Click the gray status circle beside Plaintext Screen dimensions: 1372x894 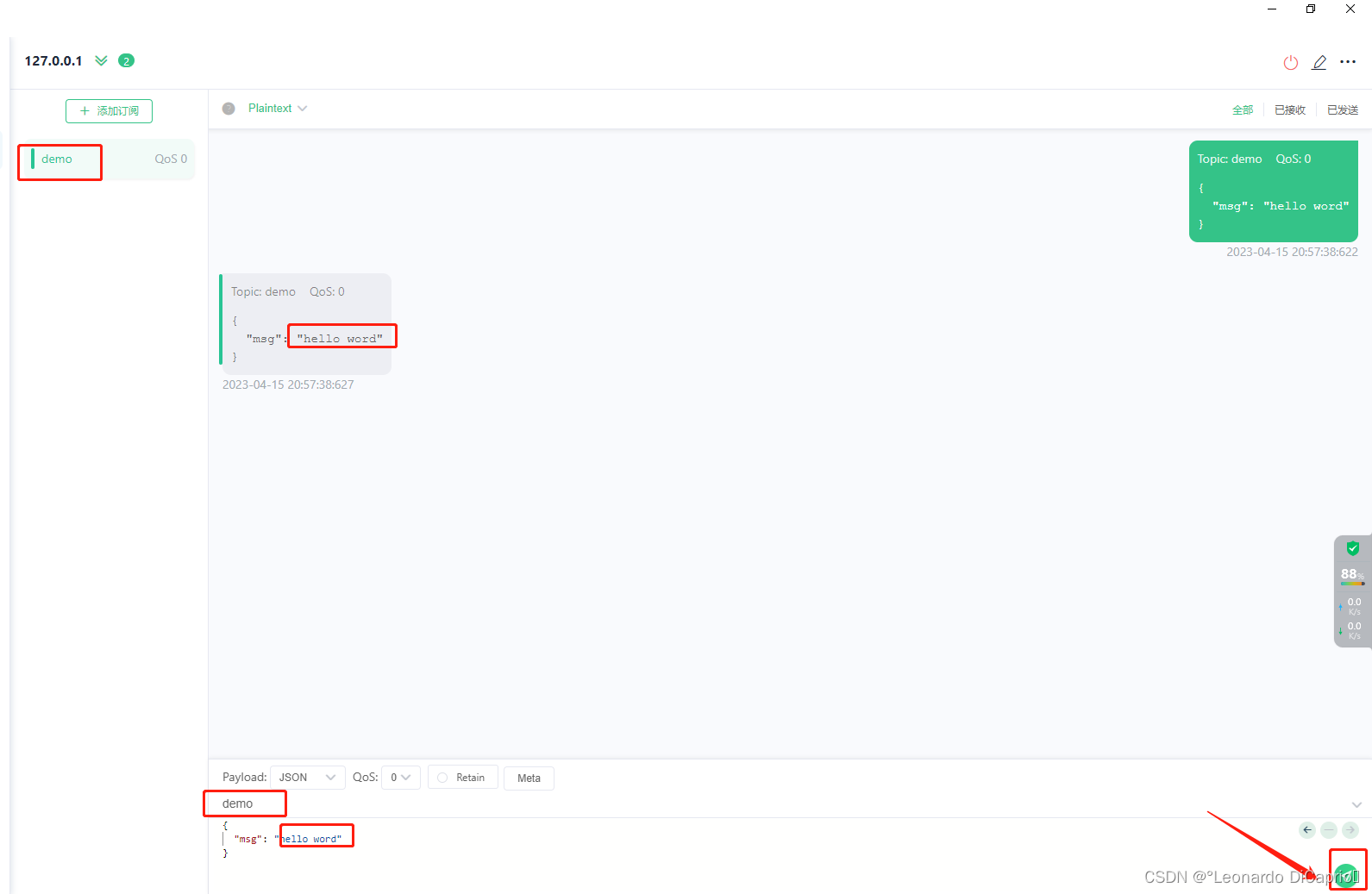click(229, 109)
